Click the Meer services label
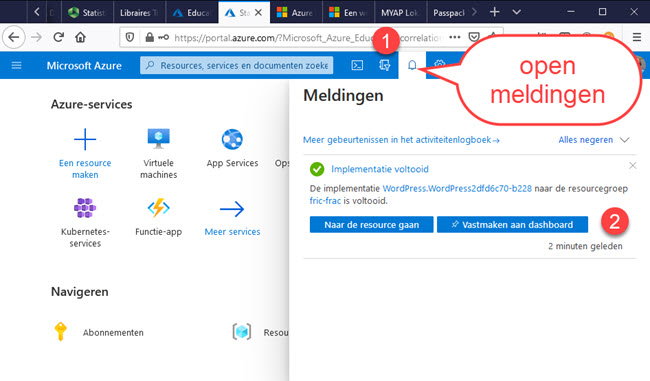The width and height of the screenshot is (650, 381). pos(232,232)
